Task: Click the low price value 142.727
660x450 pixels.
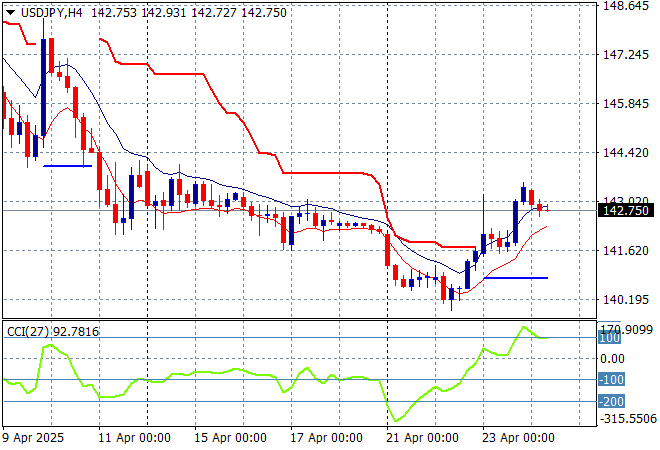Action: coord(214,13)
